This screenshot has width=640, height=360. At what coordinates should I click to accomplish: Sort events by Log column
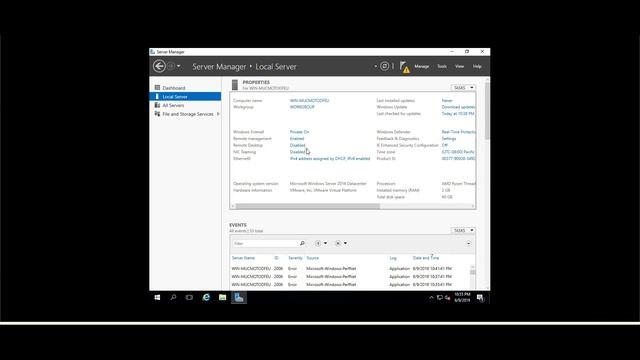(393, 258)
